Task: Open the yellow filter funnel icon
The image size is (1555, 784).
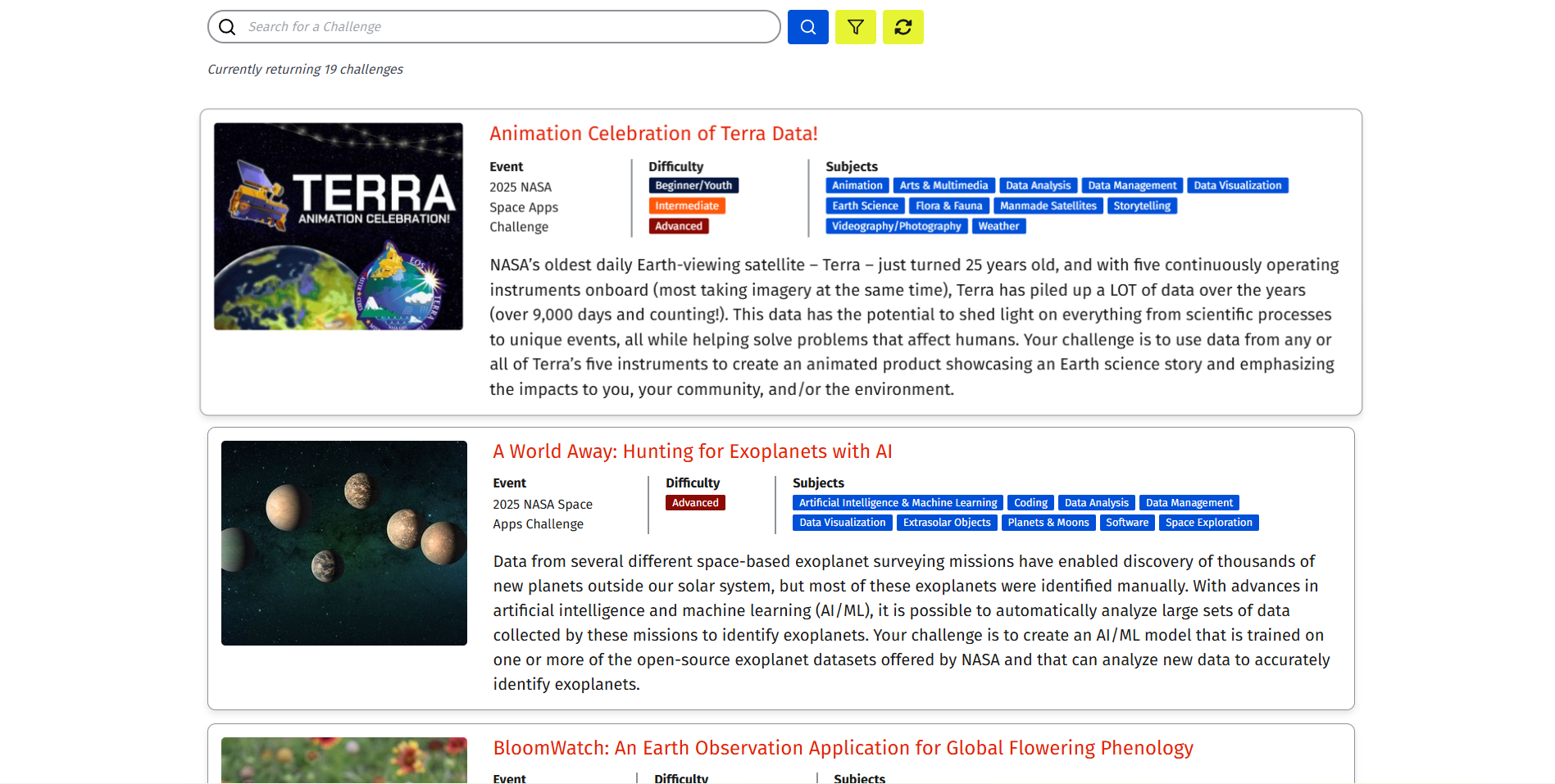Action: coord(855,26)
